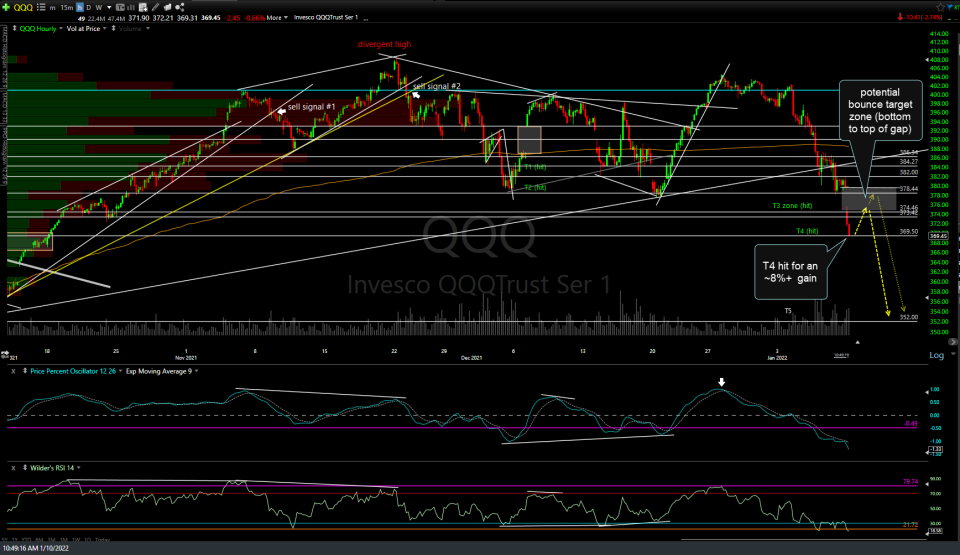The height and width of the screenshot is (555, 960).
Task: Click the pointer marker beside 408.00 on axis
Action: pos(926,60)
